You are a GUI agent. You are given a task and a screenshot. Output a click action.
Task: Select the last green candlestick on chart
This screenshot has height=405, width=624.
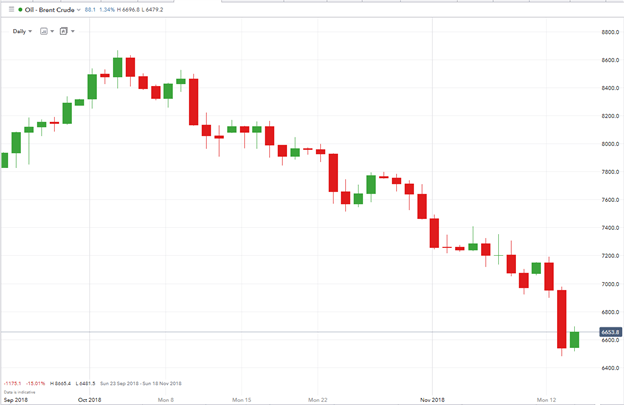[574, 340]
